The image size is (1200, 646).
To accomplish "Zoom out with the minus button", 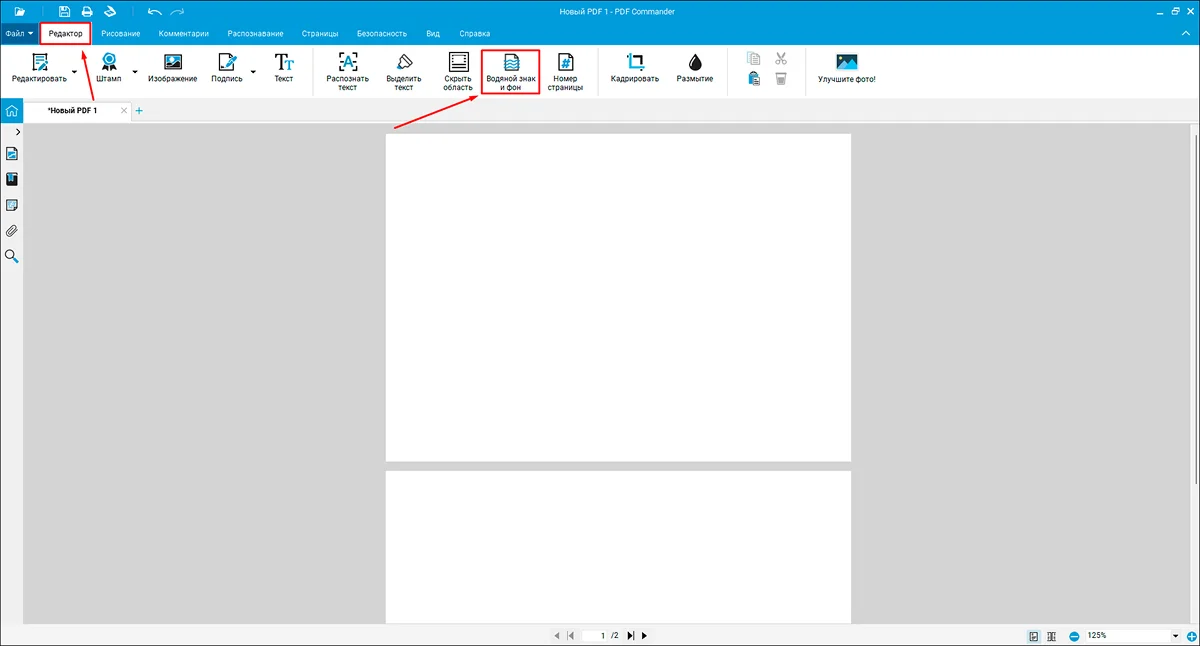I will (1073, 636).
